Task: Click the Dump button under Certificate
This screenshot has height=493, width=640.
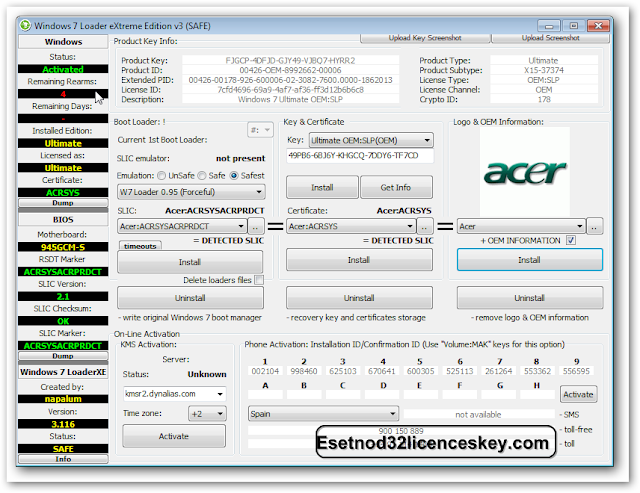Action: coord(63,203)
